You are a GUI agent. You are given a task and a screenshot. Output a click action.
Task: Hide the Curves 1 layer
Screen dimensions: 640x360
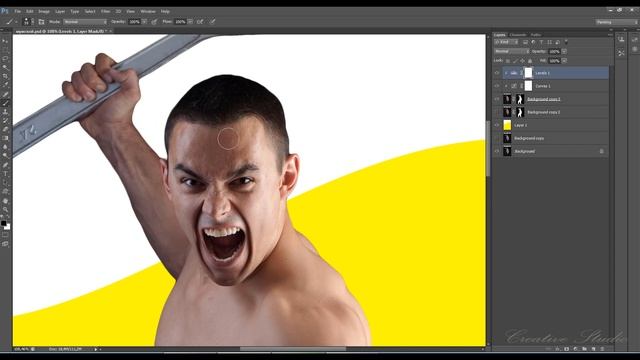497,86
